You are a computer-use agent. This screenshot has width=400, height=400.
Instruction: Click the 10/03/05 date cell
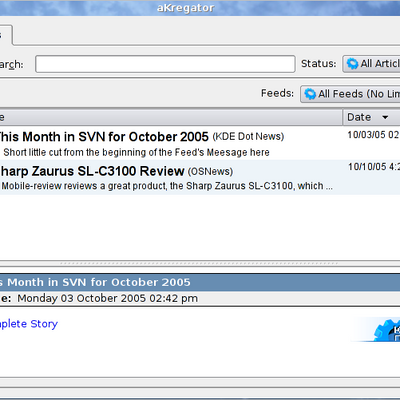373,135
